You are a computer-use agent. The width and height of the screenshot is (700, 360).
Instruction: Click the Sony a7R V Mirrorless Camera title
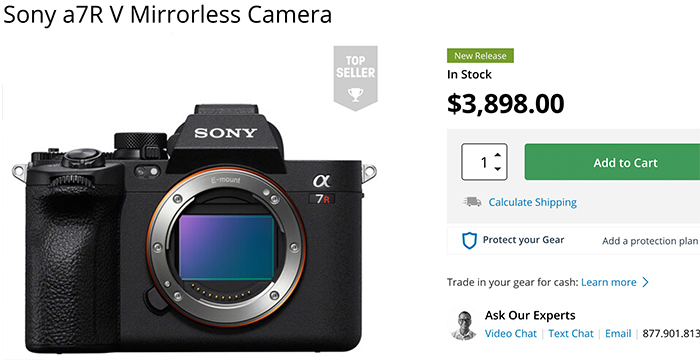167,14
